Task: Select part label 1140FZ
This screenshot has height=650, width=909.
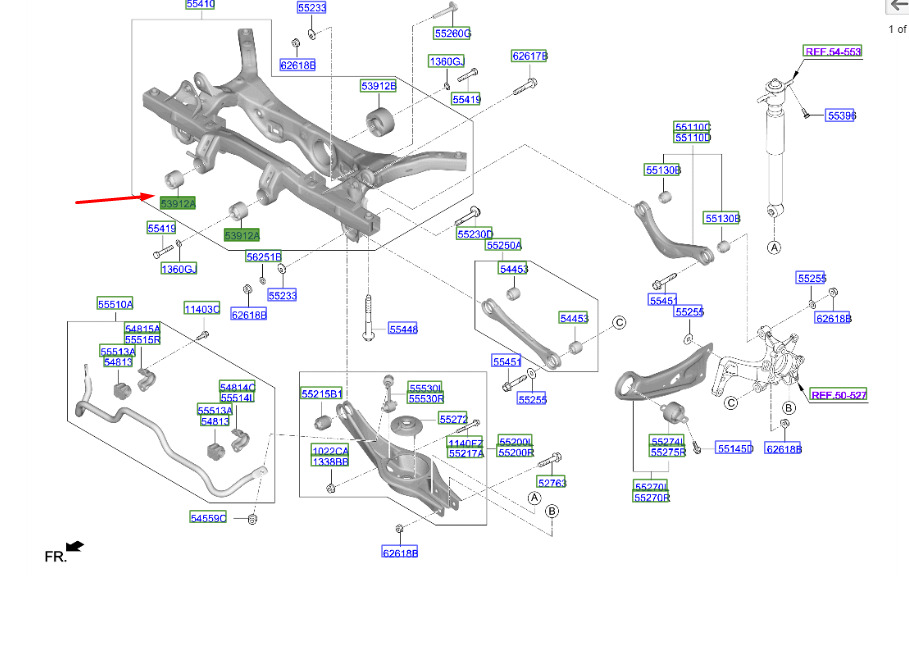Action: pyautogui.click(x=466, y=443)
